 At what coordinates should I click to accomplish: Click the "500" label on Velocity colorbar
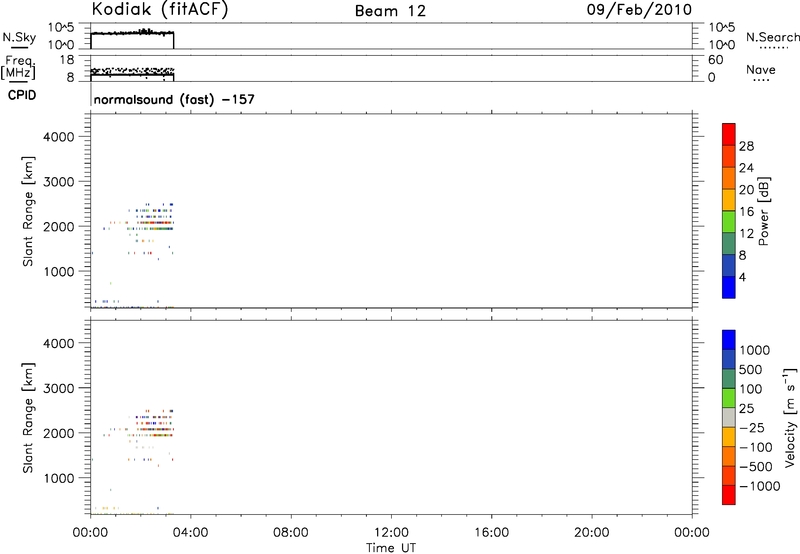pyautogui.click(x=750, y=369)
